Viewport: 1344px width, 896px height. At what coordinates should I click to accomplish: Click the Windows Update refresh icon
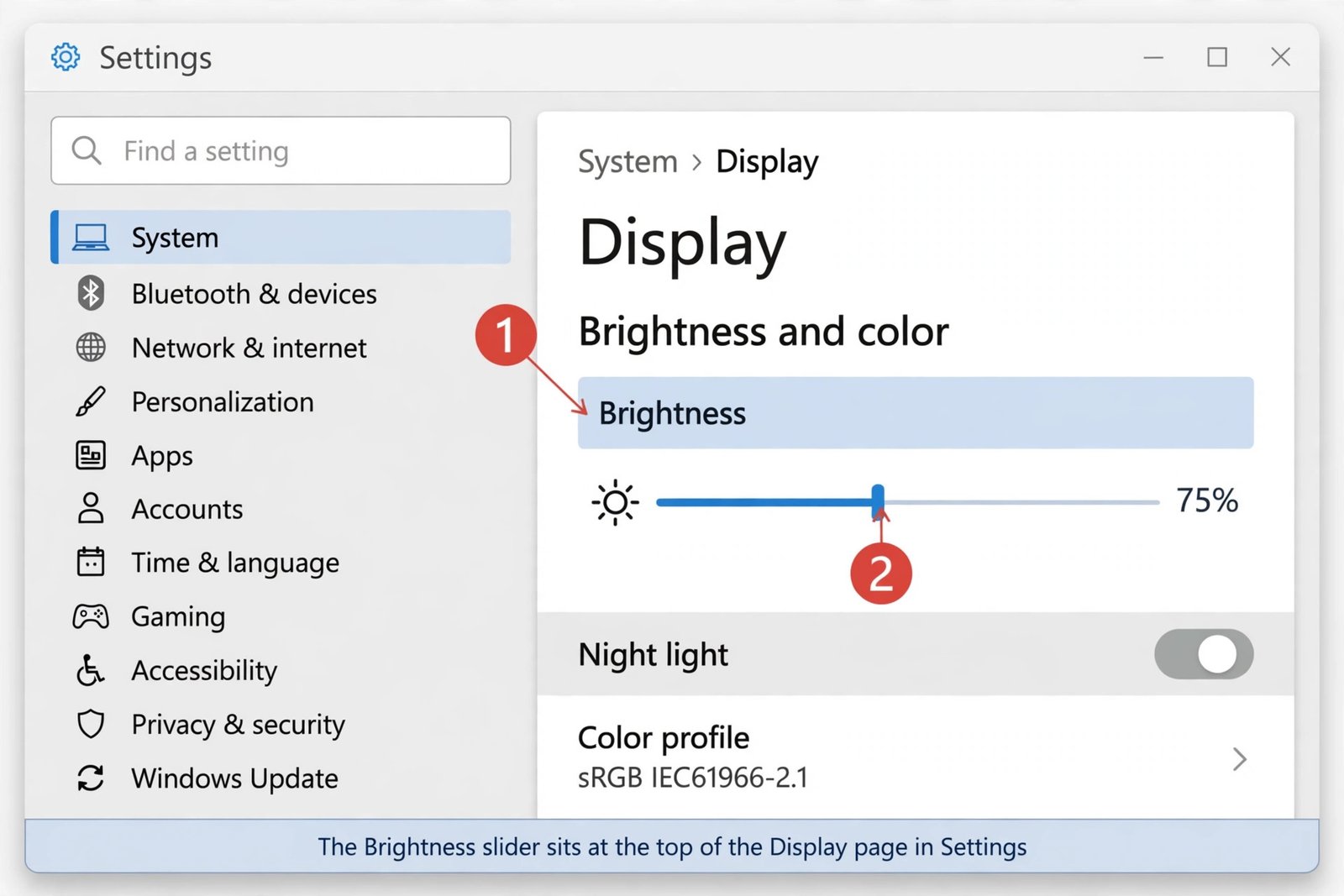tap(91, 778)
